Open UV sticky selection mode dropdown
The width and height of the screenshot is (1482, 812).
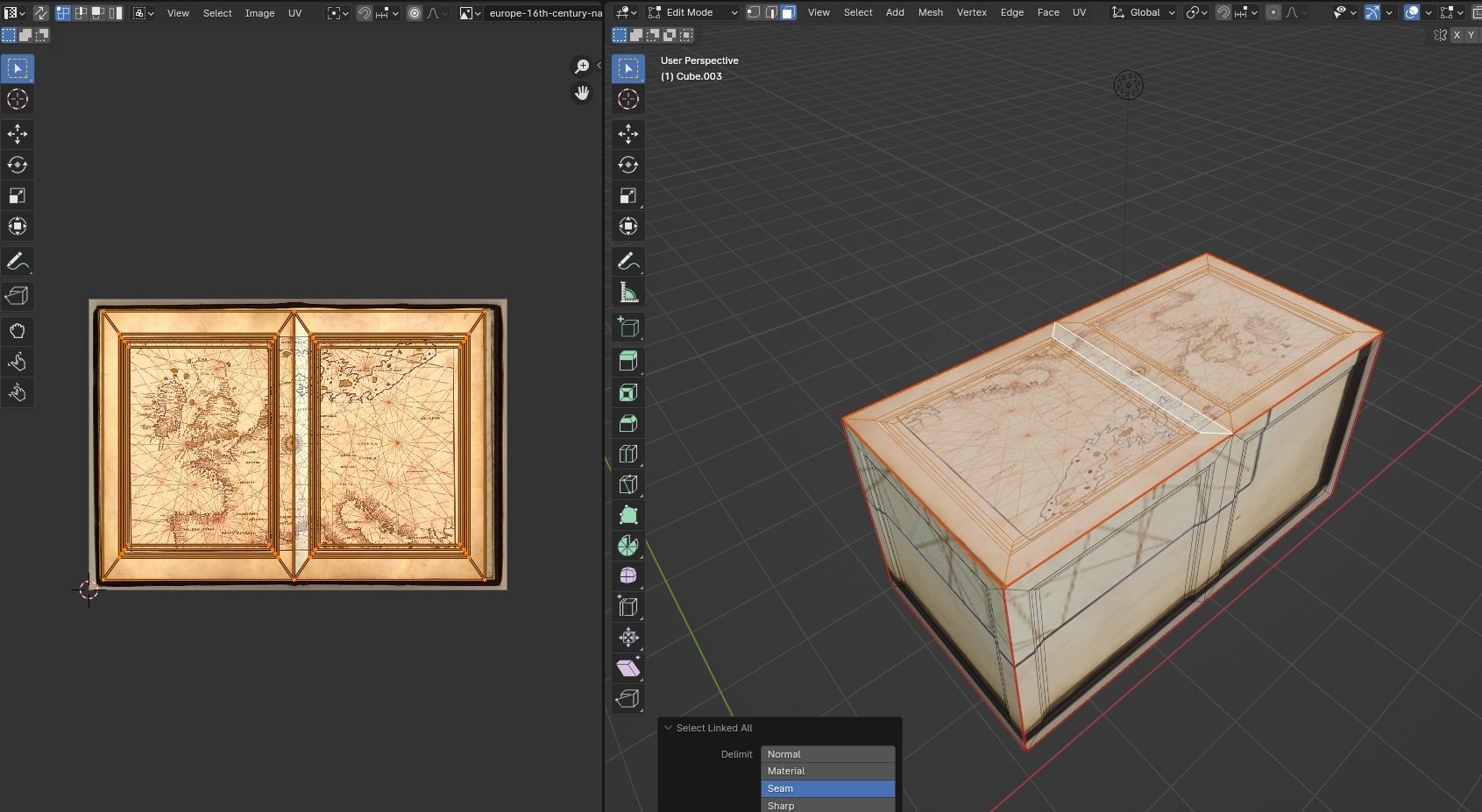click(144, 13)
